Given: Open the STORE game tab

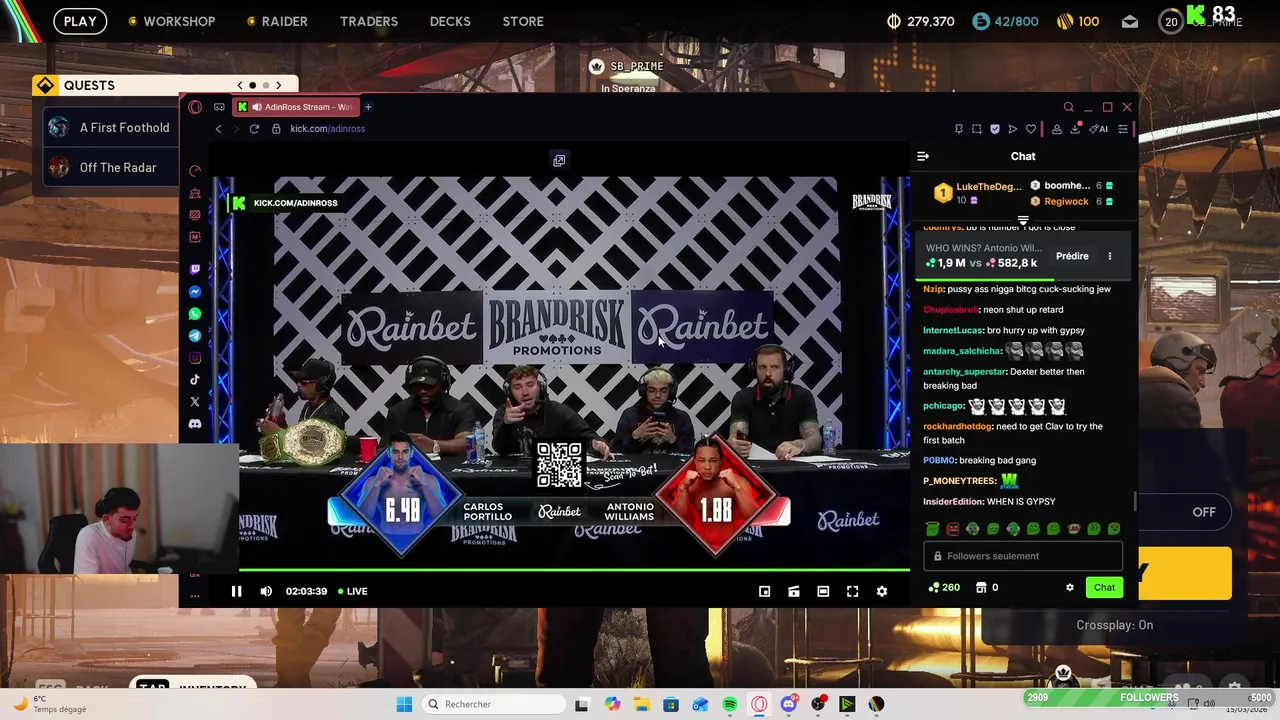Looking at the screenshot, I should 523,21.
